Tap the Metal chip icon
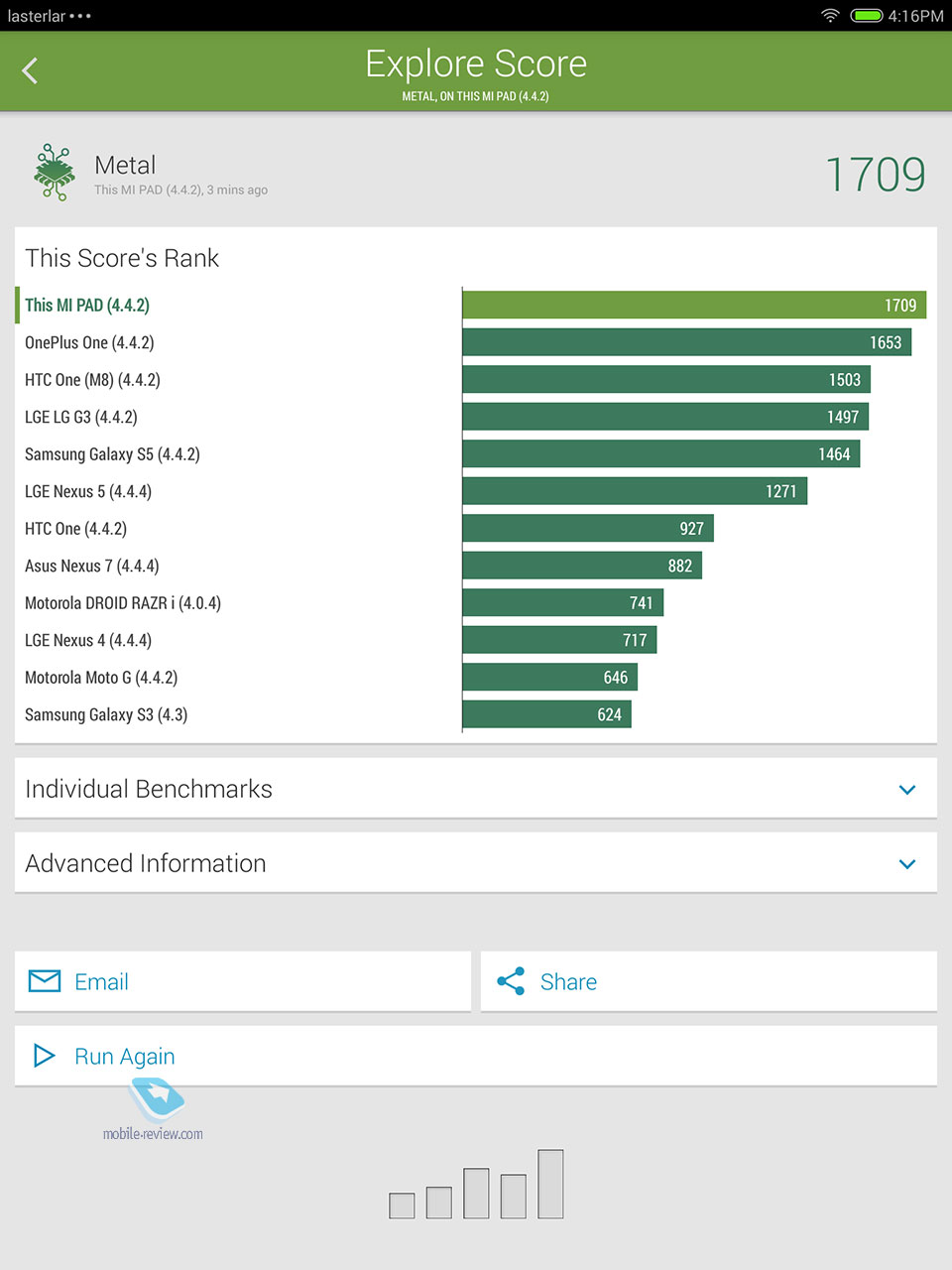The height and width of the screenshot is (1270, 952). point(55,173)
